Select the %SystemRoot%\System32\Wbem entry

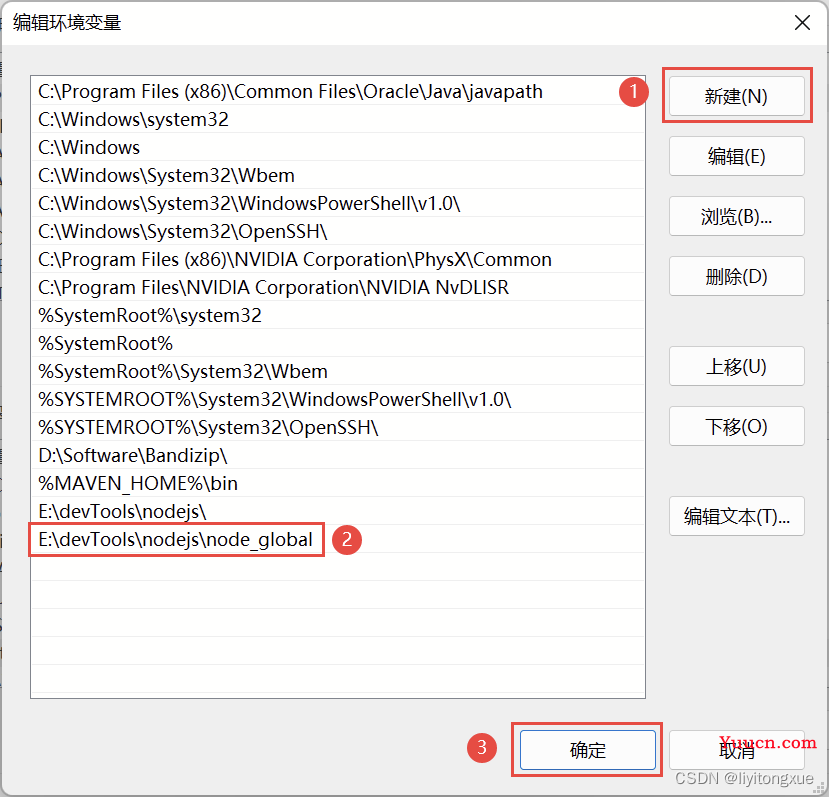[x=338, y=372]
